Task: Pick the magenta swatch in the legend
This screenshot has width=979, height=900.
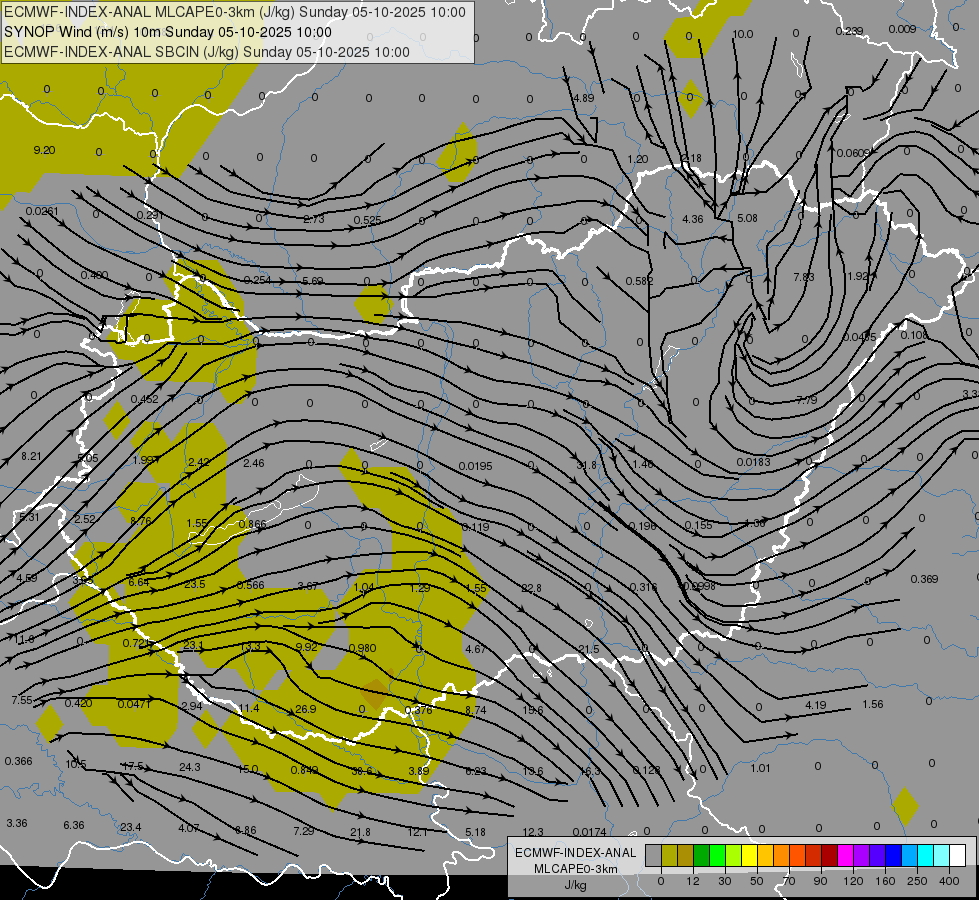Action: point(845,855)
